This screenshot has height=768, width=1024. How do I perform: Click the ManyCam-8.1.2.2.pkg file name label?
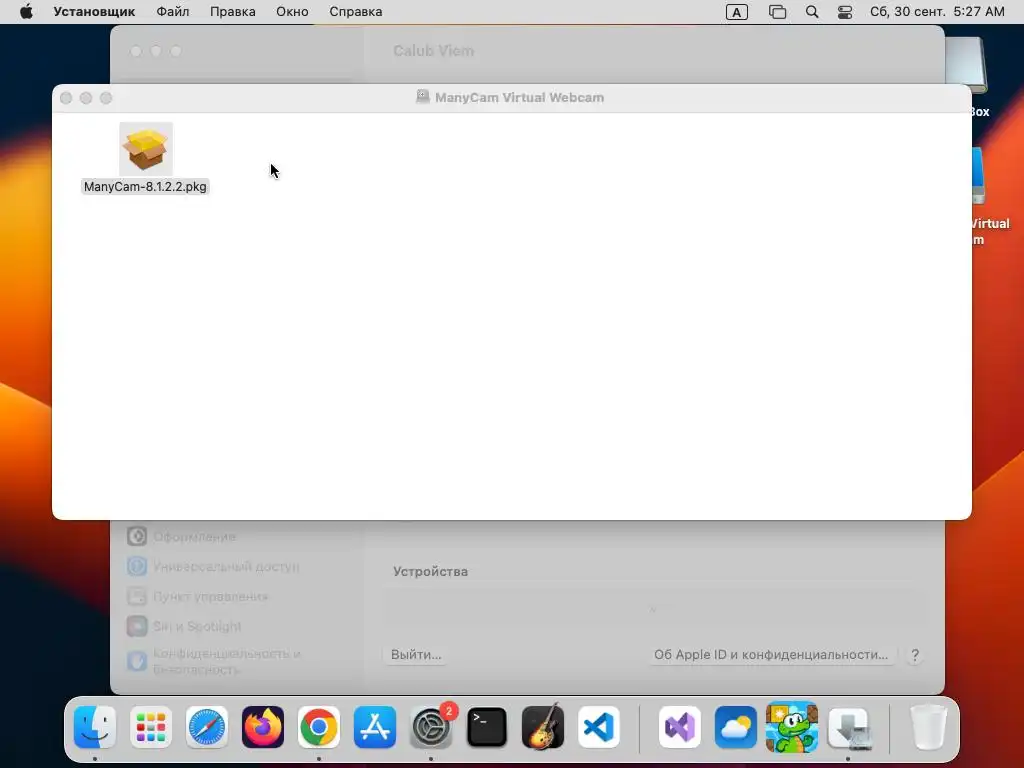click(145, 187)
